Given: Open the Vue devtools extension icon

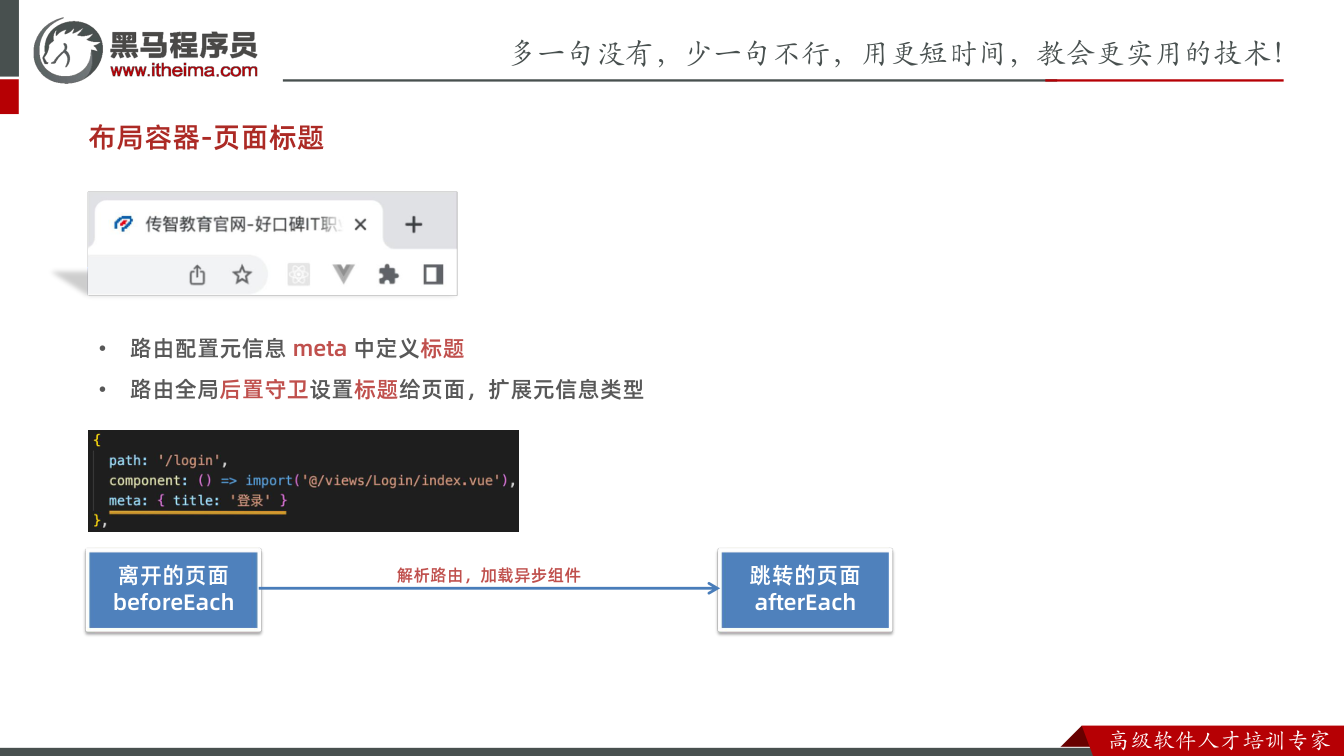Looking at the screenshot, I should (344, 274).
